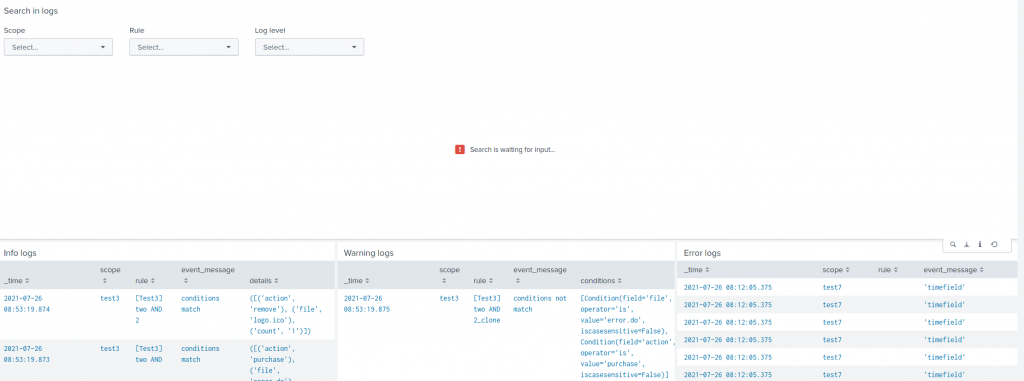Sort Error logs by event_message column
The width and height of the screenshot is (1024, 381).
click(x=953, y=269)
